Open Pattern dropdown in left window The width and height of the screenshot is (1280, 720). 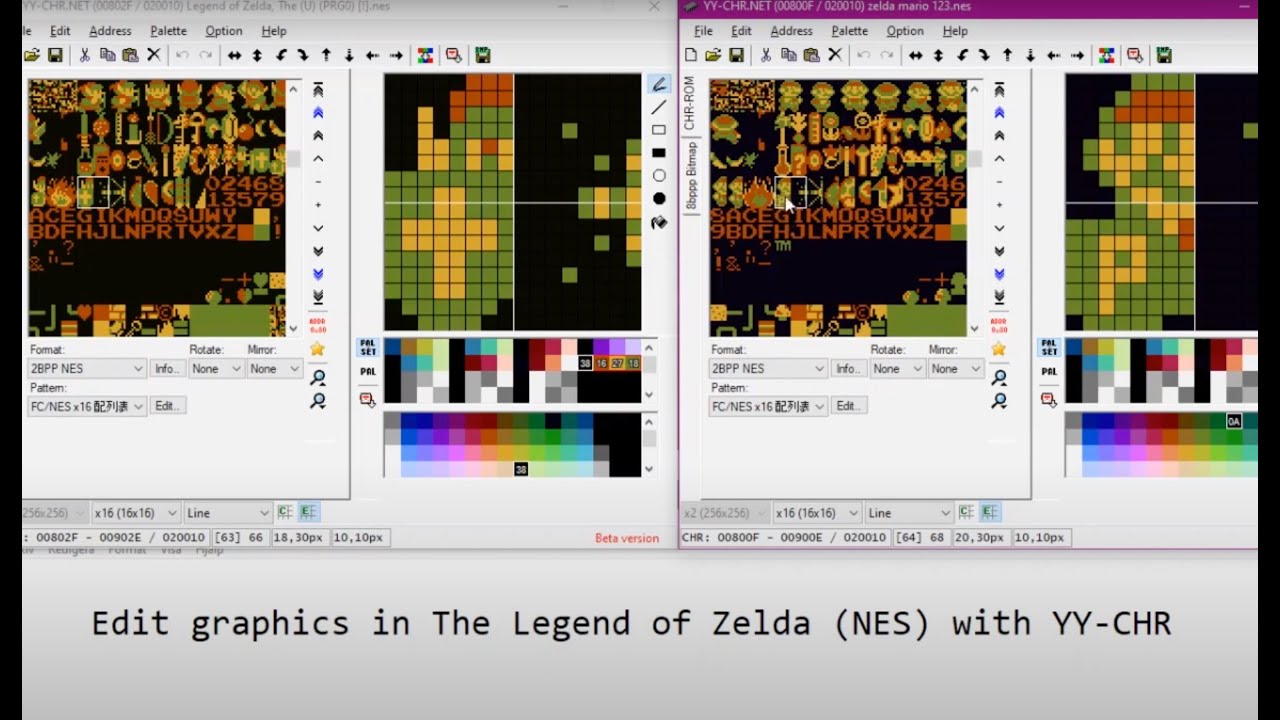(87, 406)
